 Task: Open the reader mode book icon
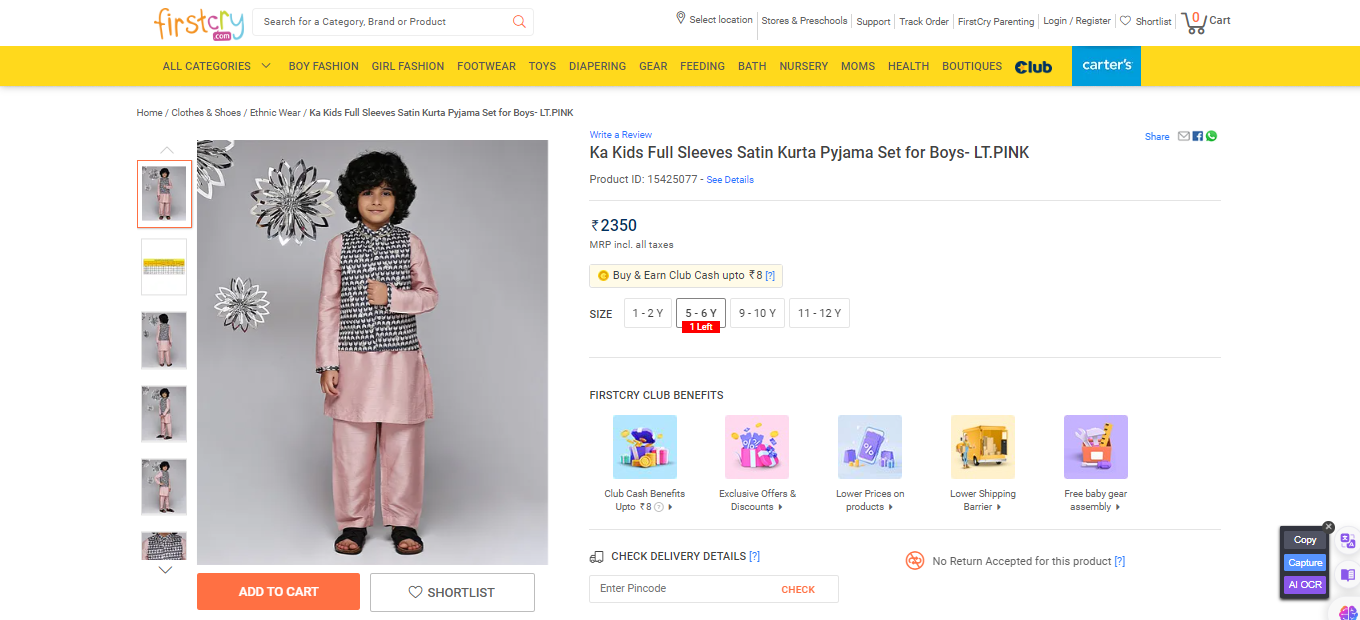click(1348, 575)
